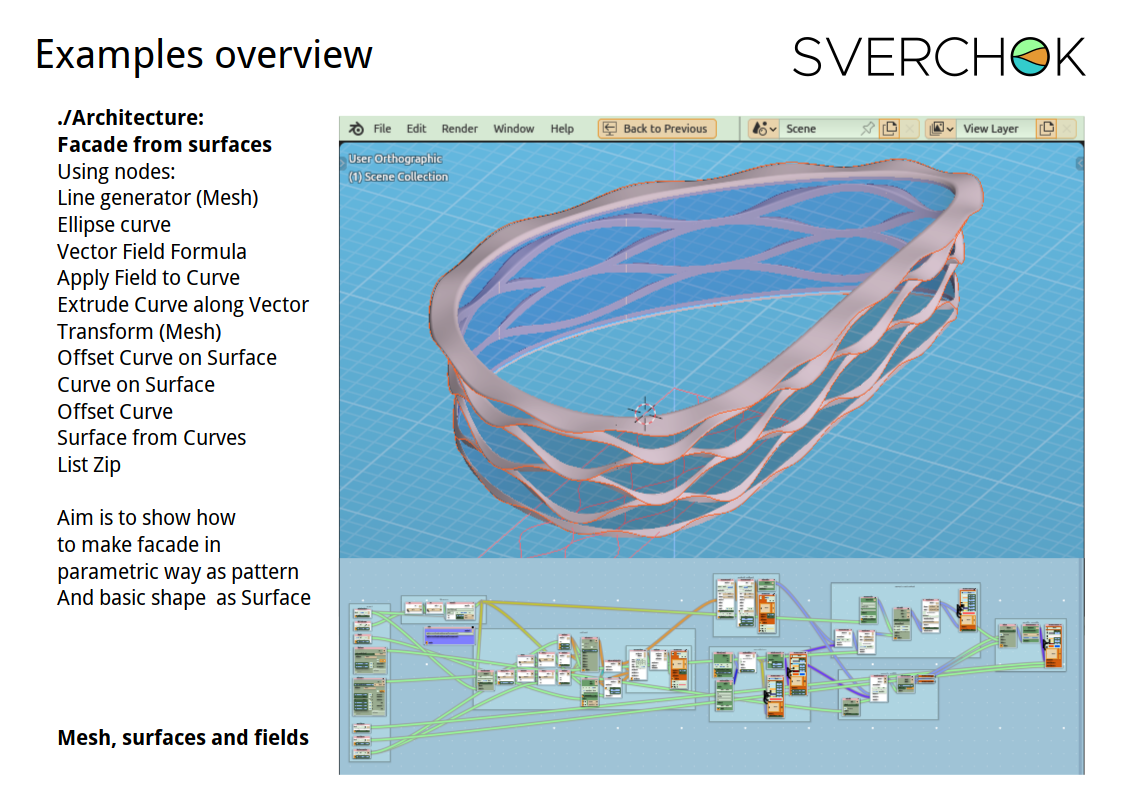Click the add view layer icon
The image size is (1123, 794).
point(1047,129)
